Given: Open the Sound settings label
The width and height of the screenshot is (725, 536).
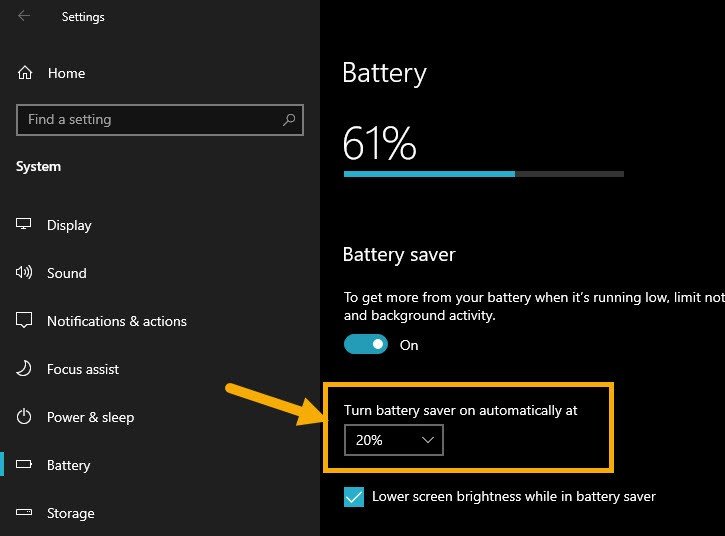Looking at the screenshot, I should [67, 273].
